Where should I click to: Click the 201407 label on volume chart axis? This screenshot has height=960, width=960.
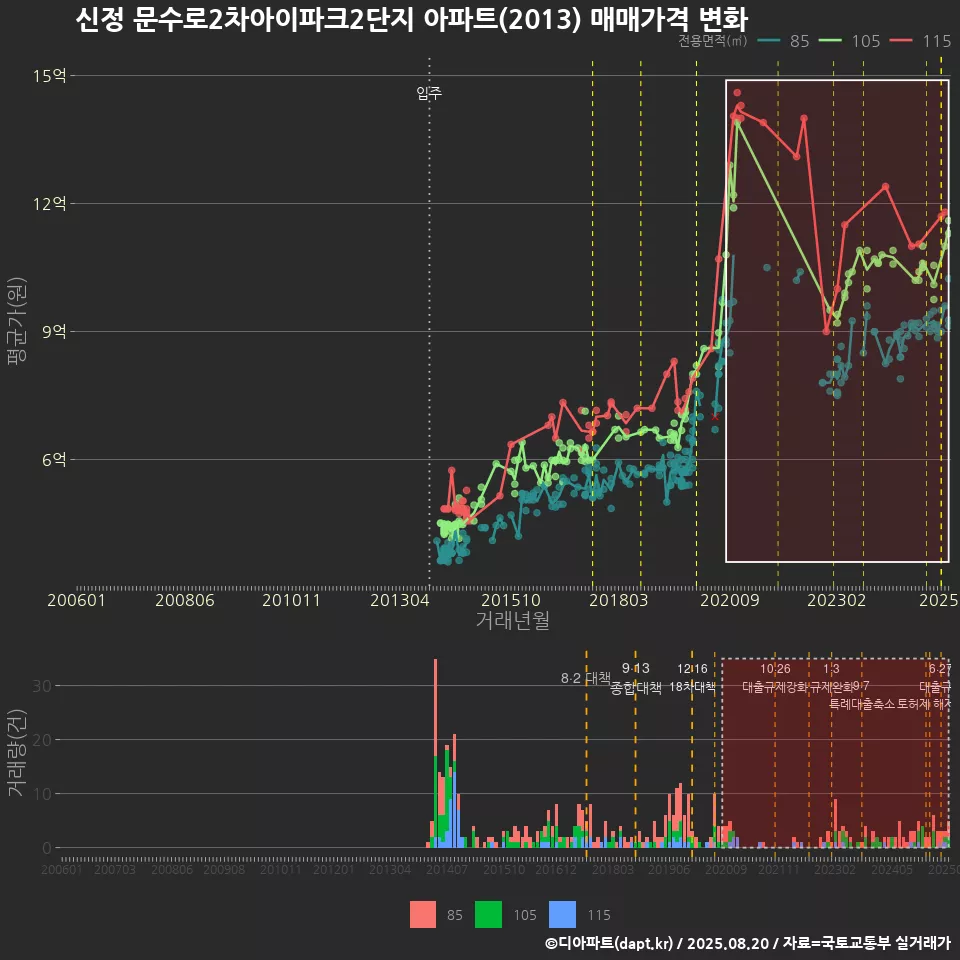(447, 869)
